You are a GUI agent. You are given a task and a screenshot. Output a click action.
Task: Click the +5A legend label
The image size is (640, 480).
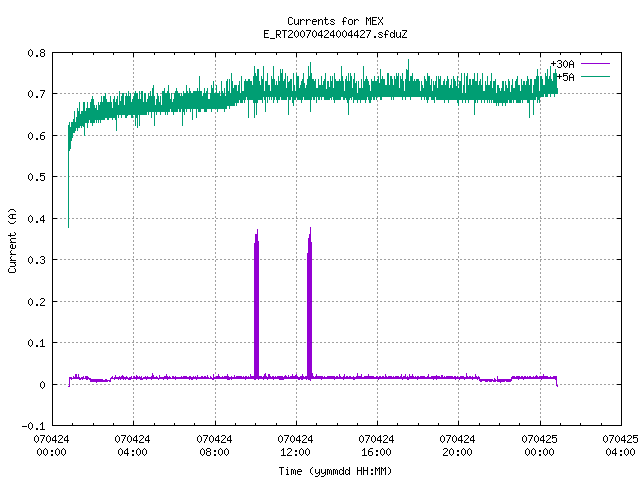click(x=566, y=77)
